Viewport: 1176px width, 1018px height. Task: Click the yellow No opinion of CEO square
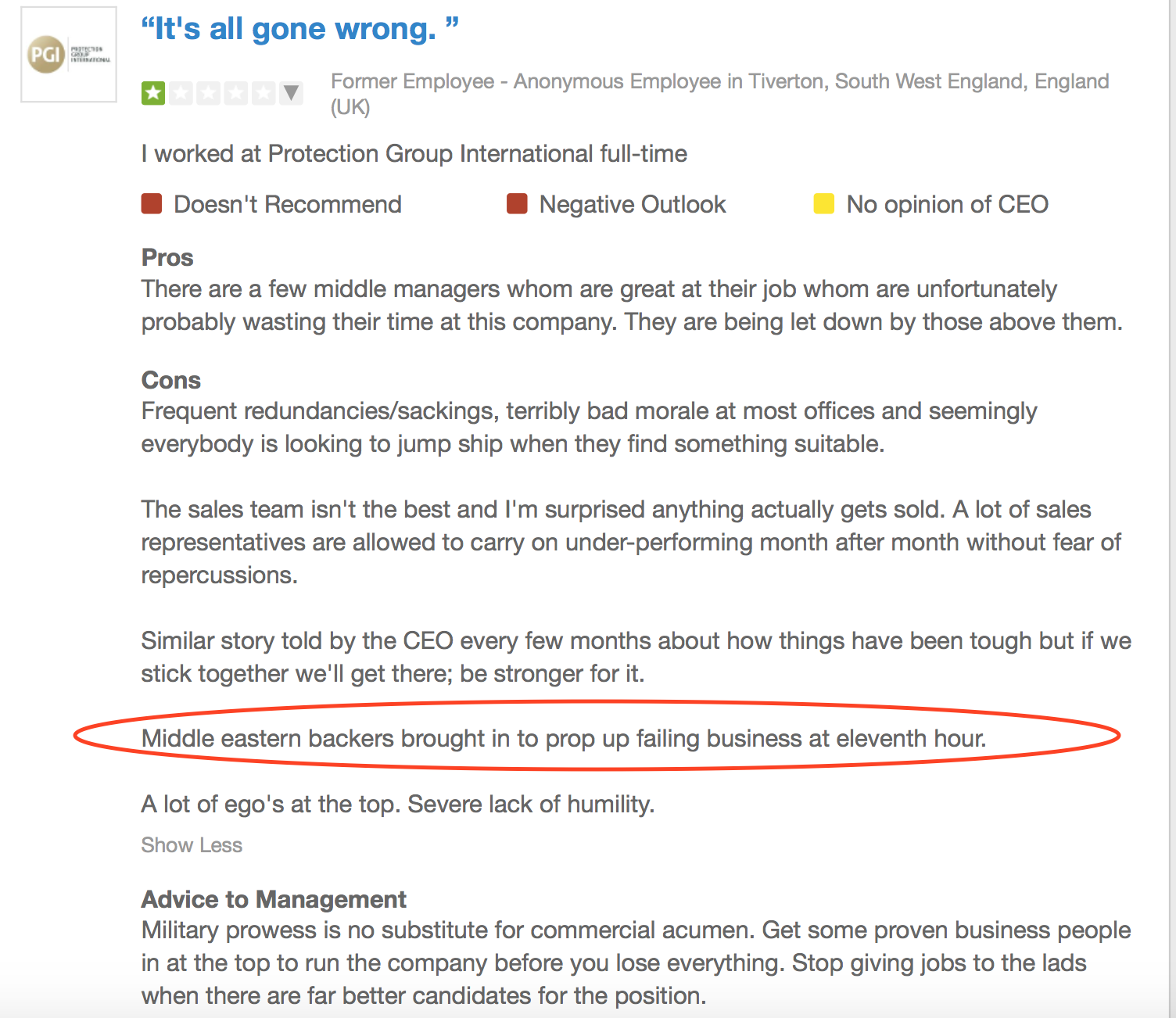[824, 204]
